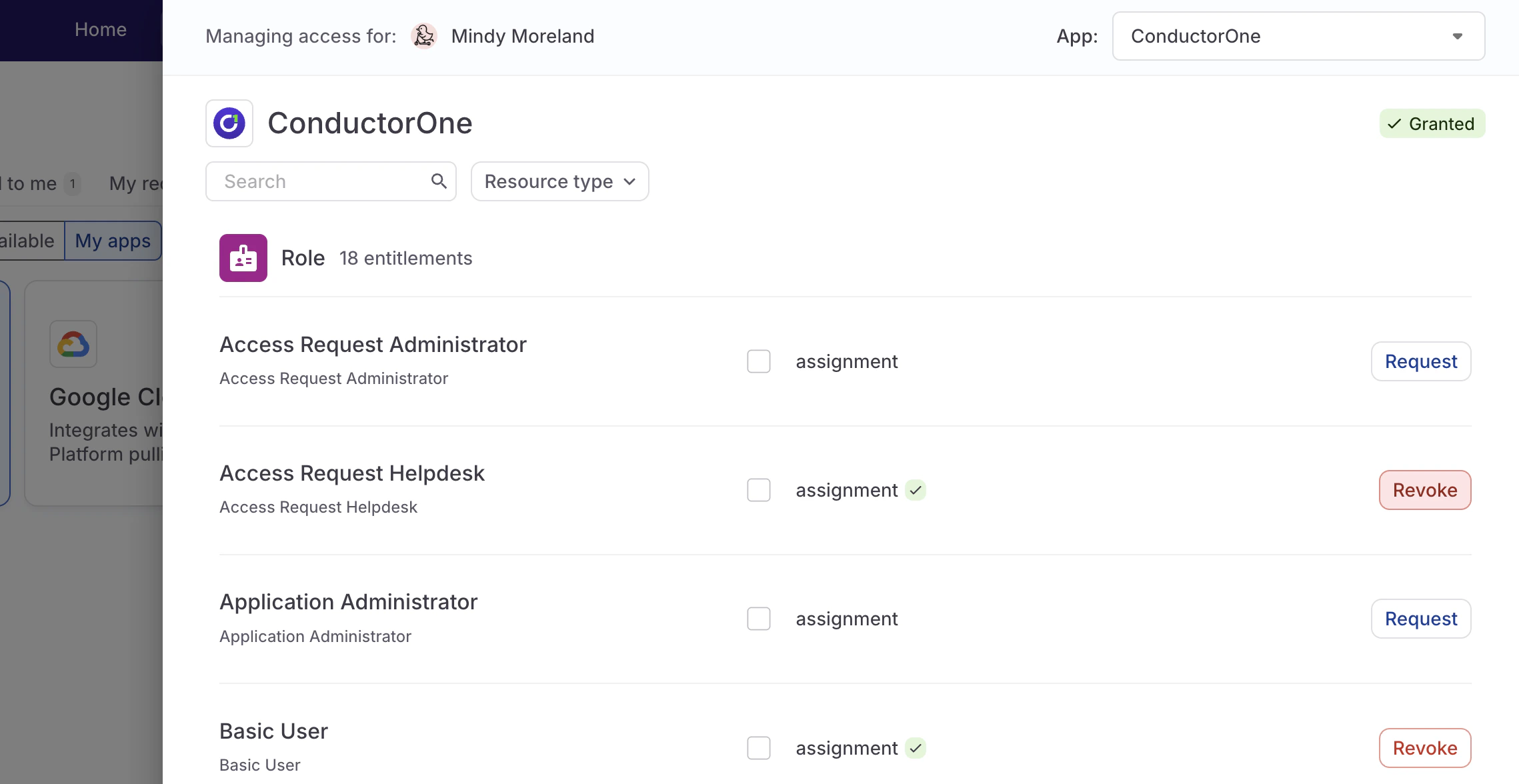Click Mindy Moreland's avatar
1519x784 pixels.
click(x=424, y=36)
